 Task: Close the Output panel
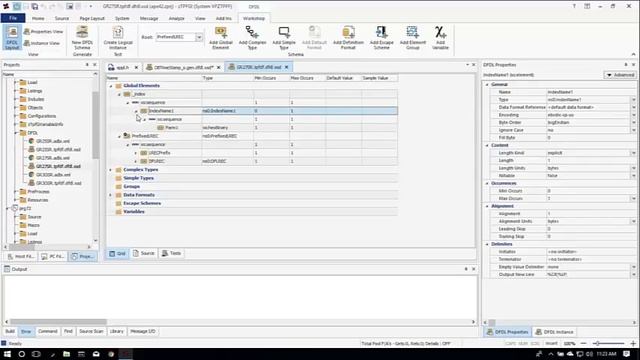click(x=473, y=269)
